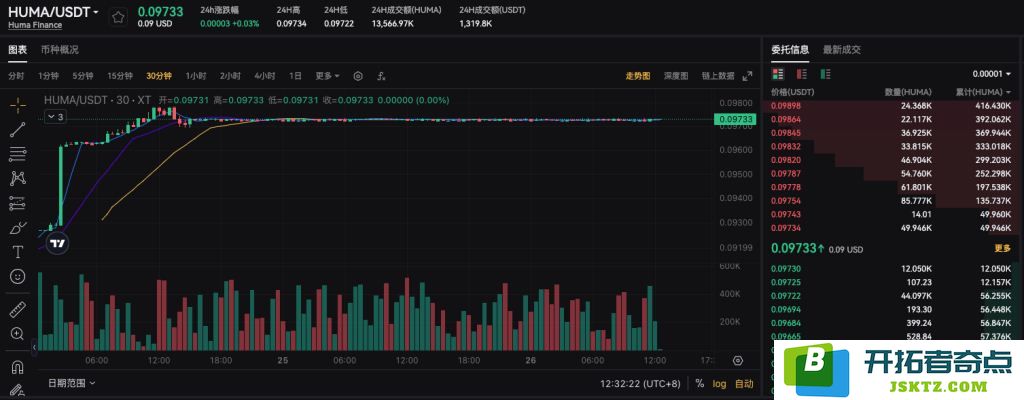Open the HUMA/USDT pair selector dropdown
1024x400 pixels.
pyautogui.click(x=53, y=12)
